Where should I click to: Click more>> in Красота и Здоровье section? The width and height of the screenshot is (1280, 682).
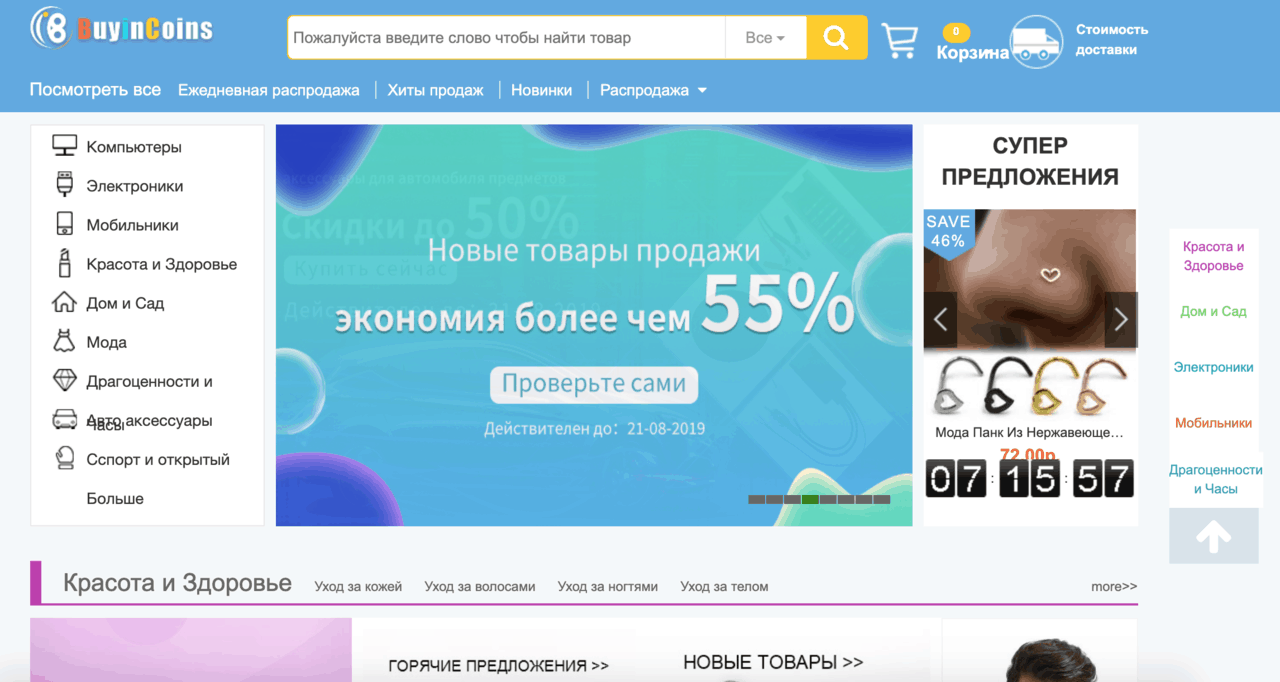point(1114,587)
